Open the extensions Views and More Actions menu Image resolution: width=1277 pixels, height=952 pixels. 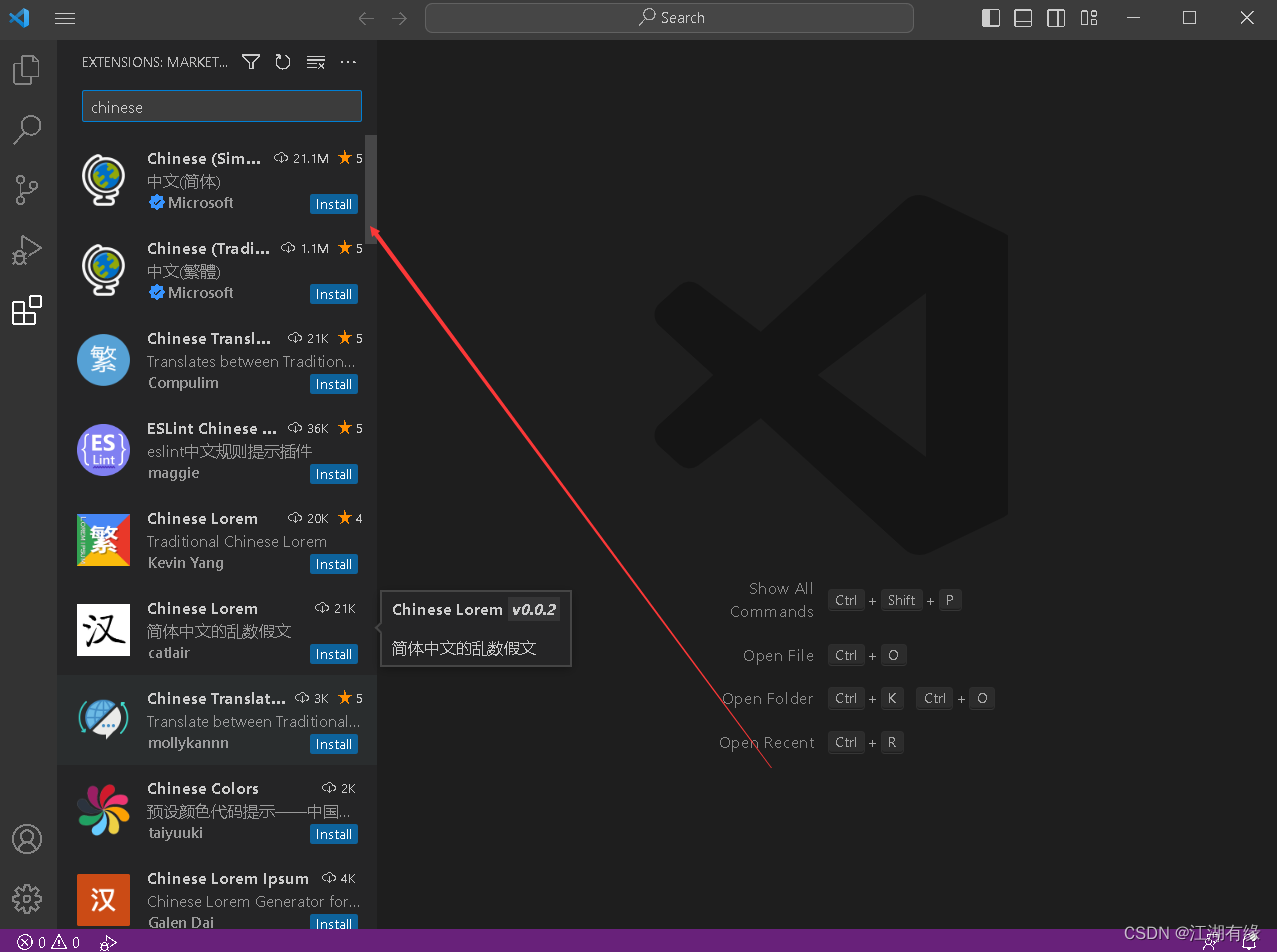click(348, 62)
